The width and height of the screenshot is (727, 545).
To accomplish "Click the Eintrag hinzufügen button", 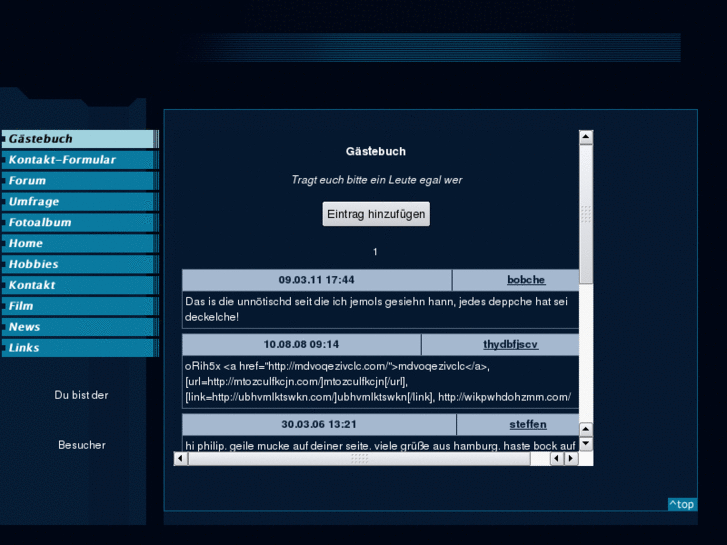I will click(376, 214).
